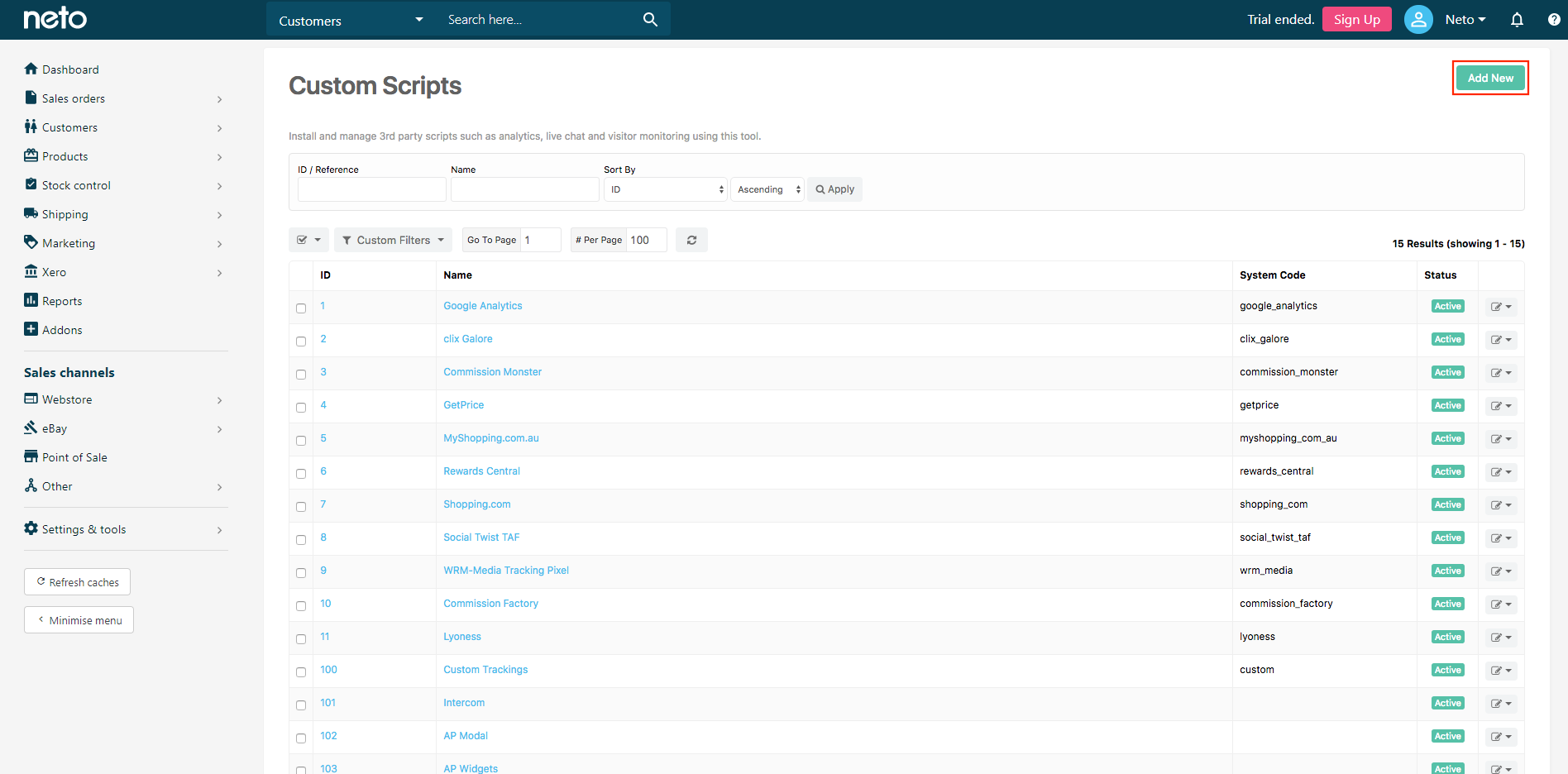The width and height of the screenshot is (1568, 774).
Task: Open the notifications bell
Action: point(1517,19)
